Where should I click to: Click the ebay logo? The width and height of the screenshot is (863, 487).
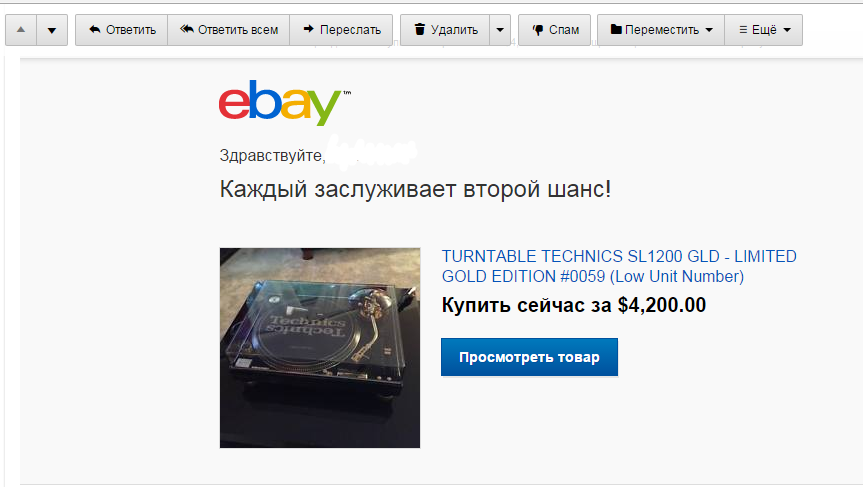click(285, 102)
